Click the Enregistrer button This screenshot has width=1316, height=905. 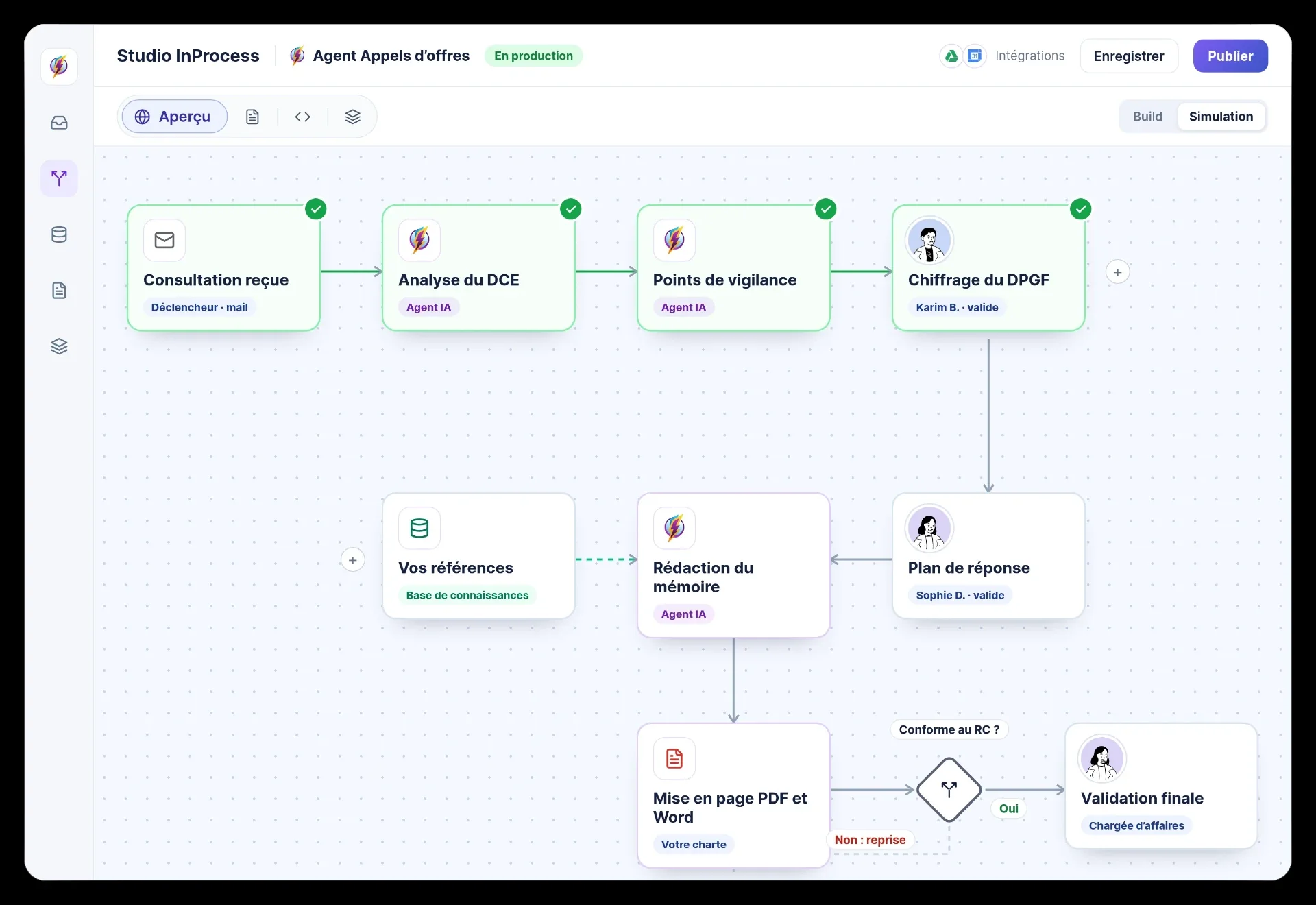click(x=1129, y=56)
